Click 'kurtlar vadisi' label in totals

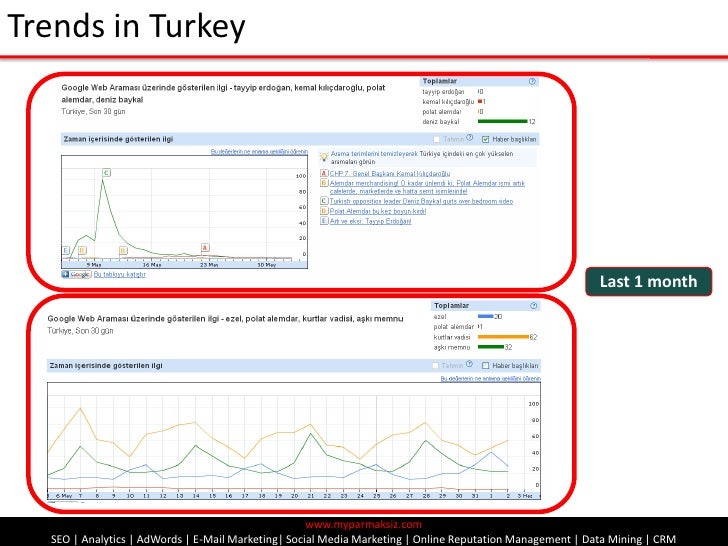[452, 337]
